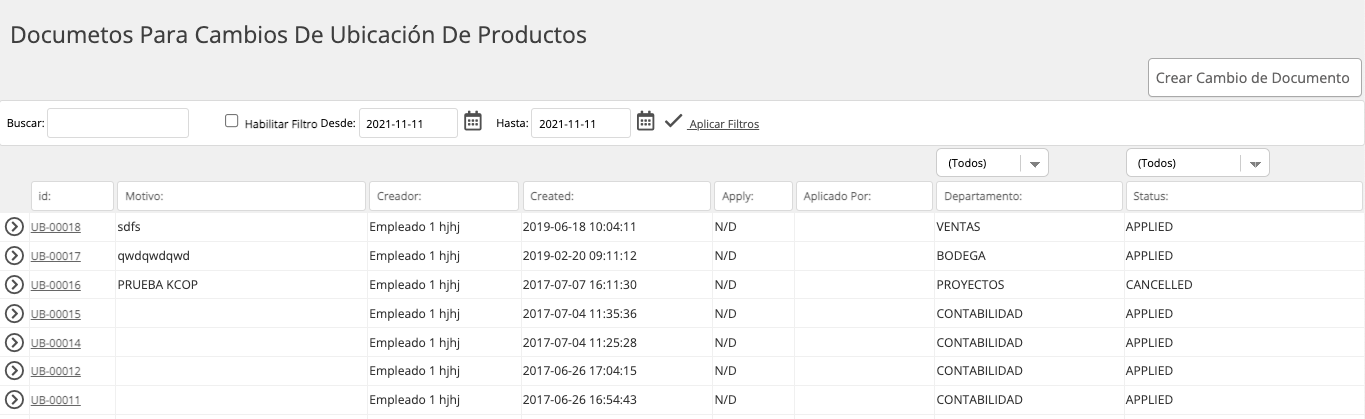Click N/D apply cell in UB-00017 row

point(725,256)
